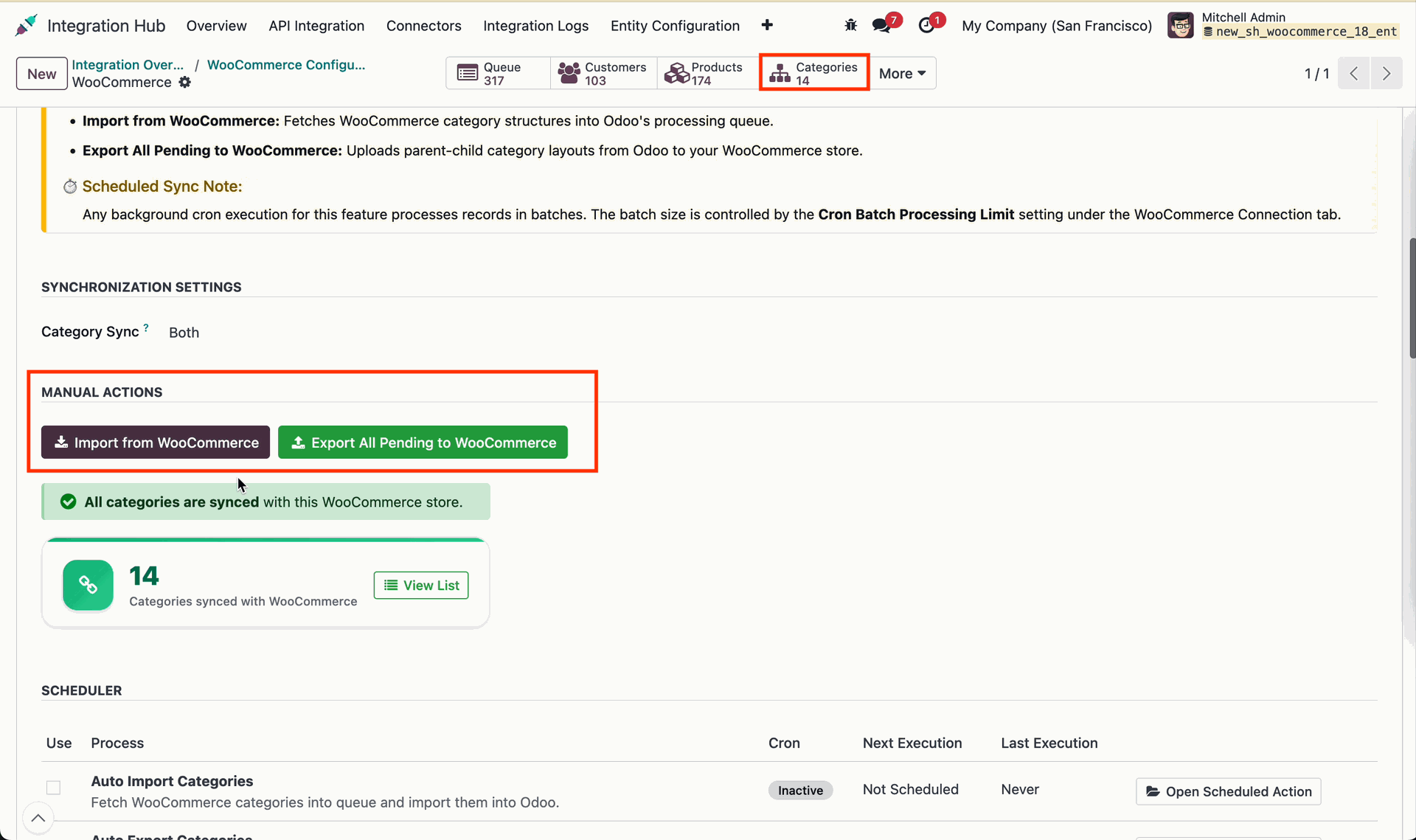This screenshot has height=840, width=1416.
Task: Click SYNCHRONIZATION SETTINGS heading
Action: coord(142,288)
